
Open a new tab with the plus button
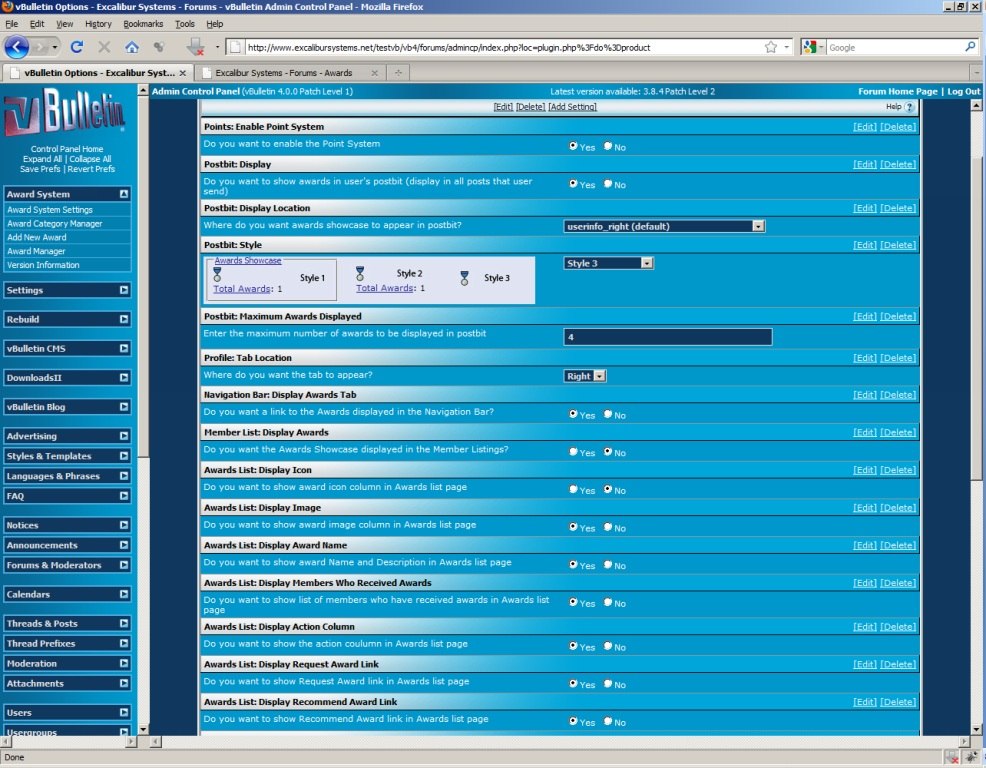click(398, 73)
